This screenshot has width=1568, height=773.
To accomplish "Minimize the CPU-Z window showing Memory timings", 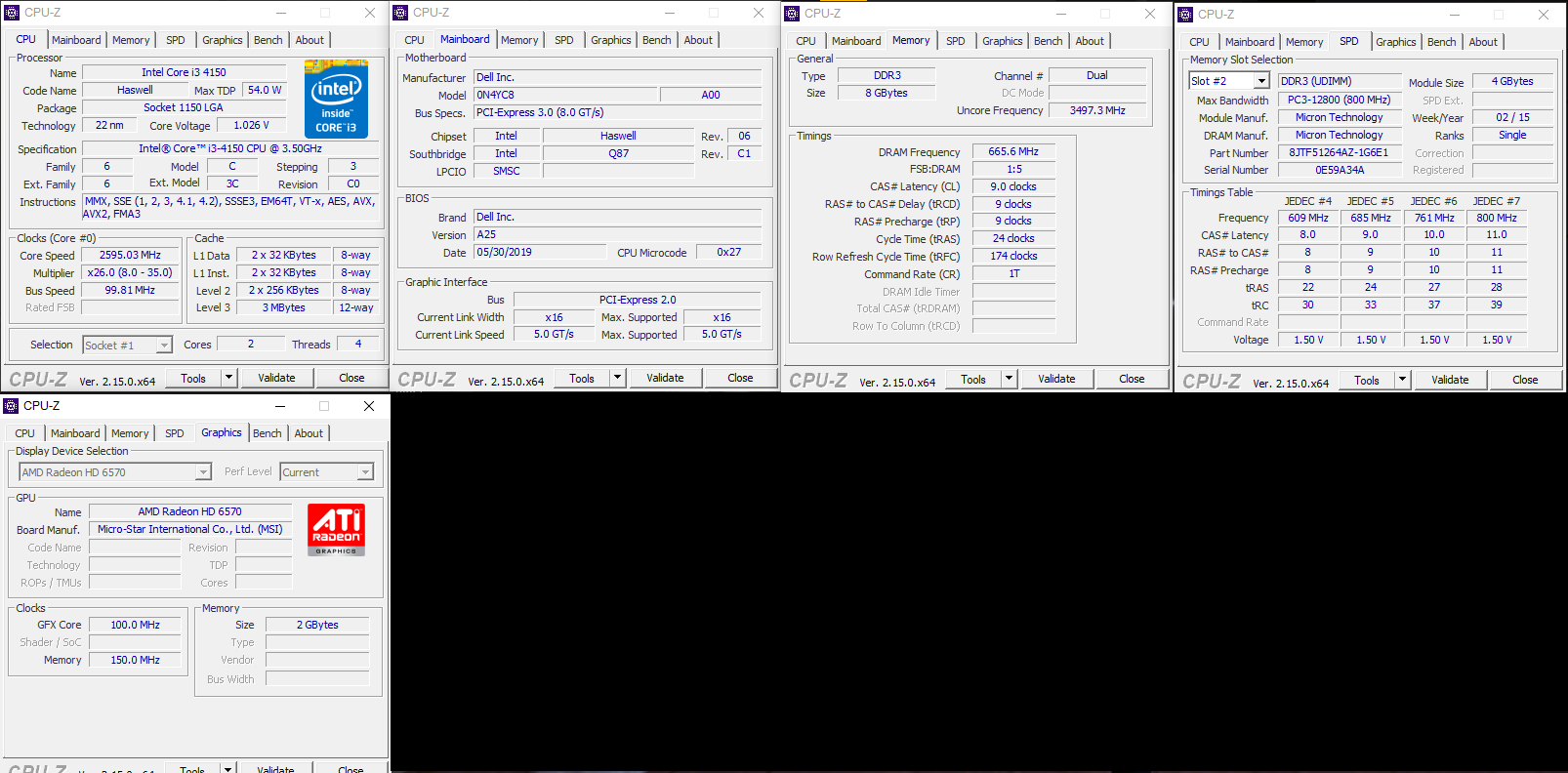I will coord(1062,14).
